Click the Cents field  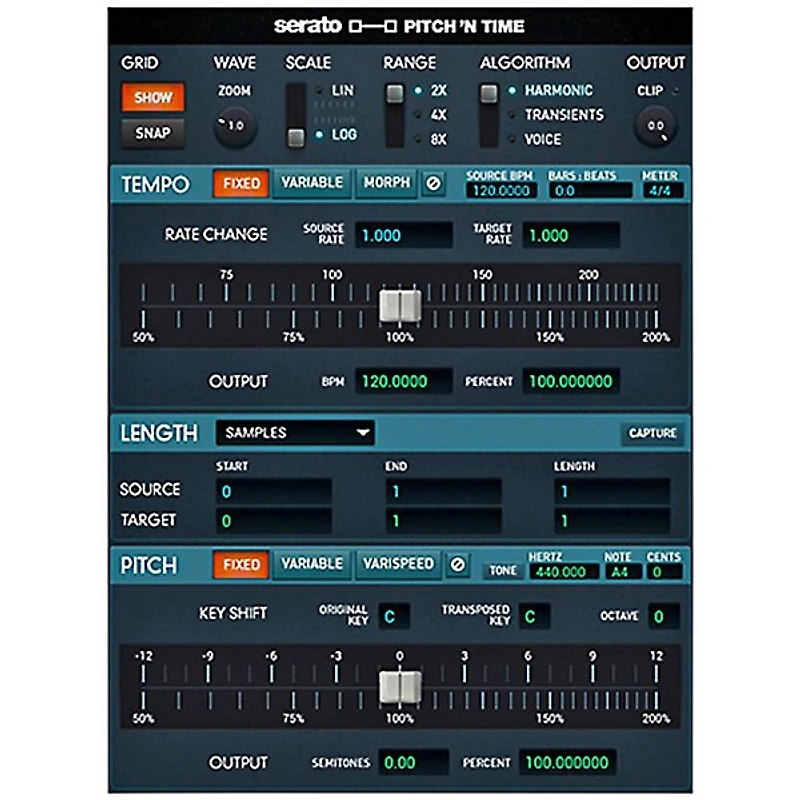coord(665,572)
